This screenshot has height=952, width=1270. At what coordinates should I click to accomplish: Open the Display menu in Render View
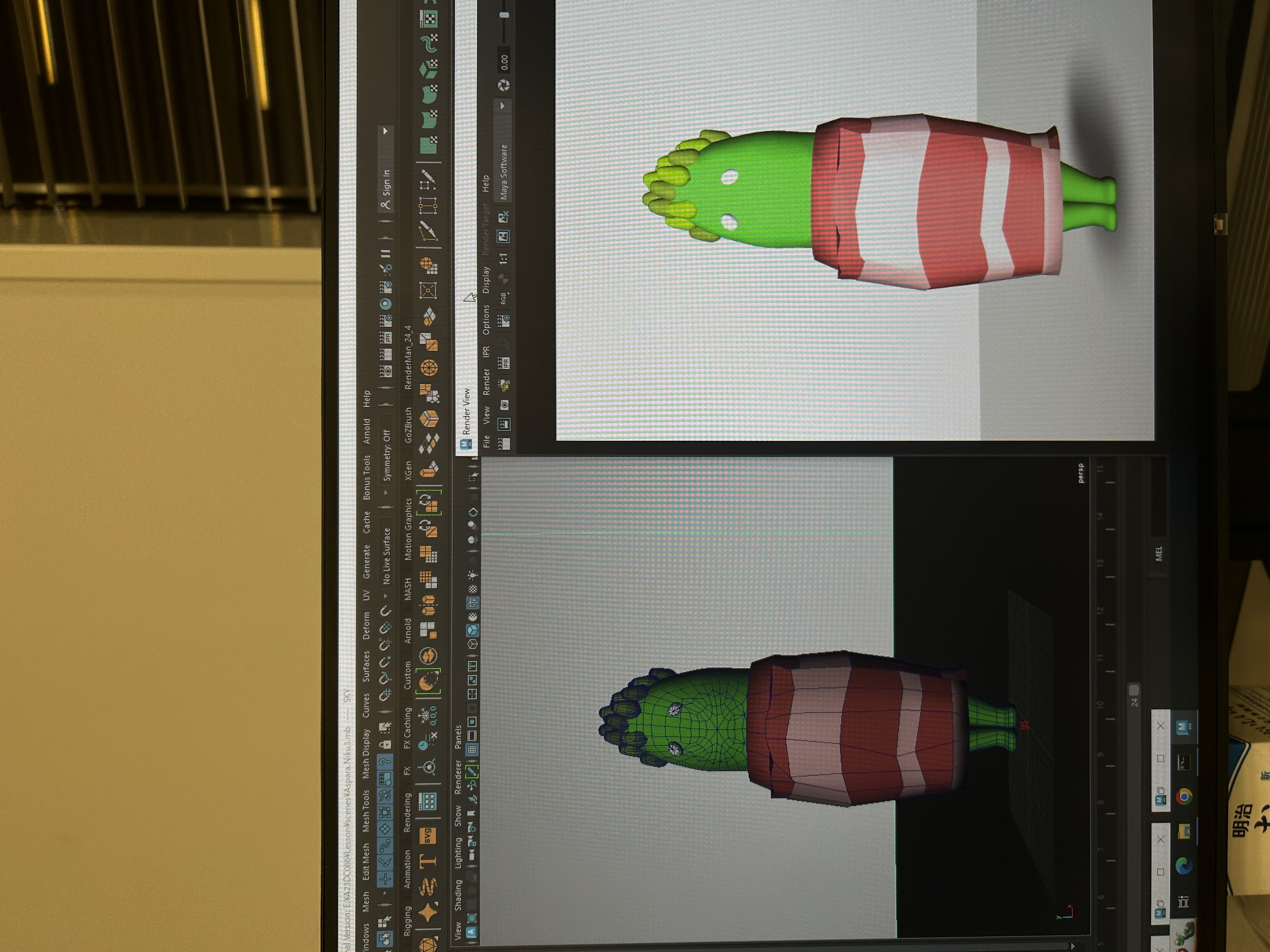[x=486, y=280]
